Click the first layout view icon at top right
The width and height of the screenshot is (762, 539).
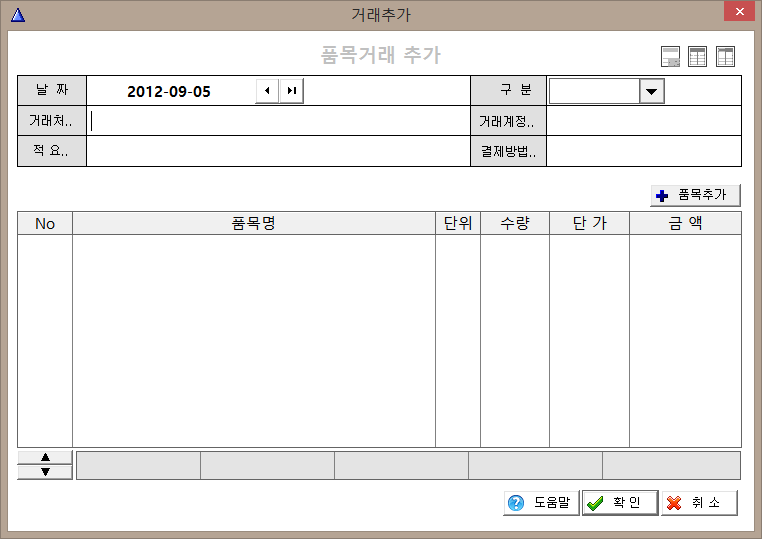click(671, 56)
